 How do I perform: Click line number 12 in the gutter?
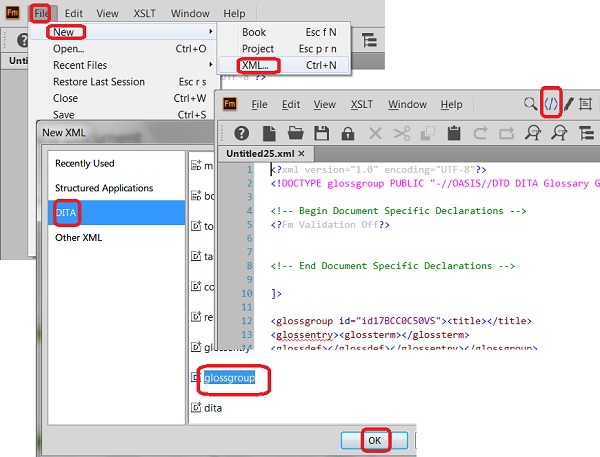pyautogui.click(x=247, y=320)
